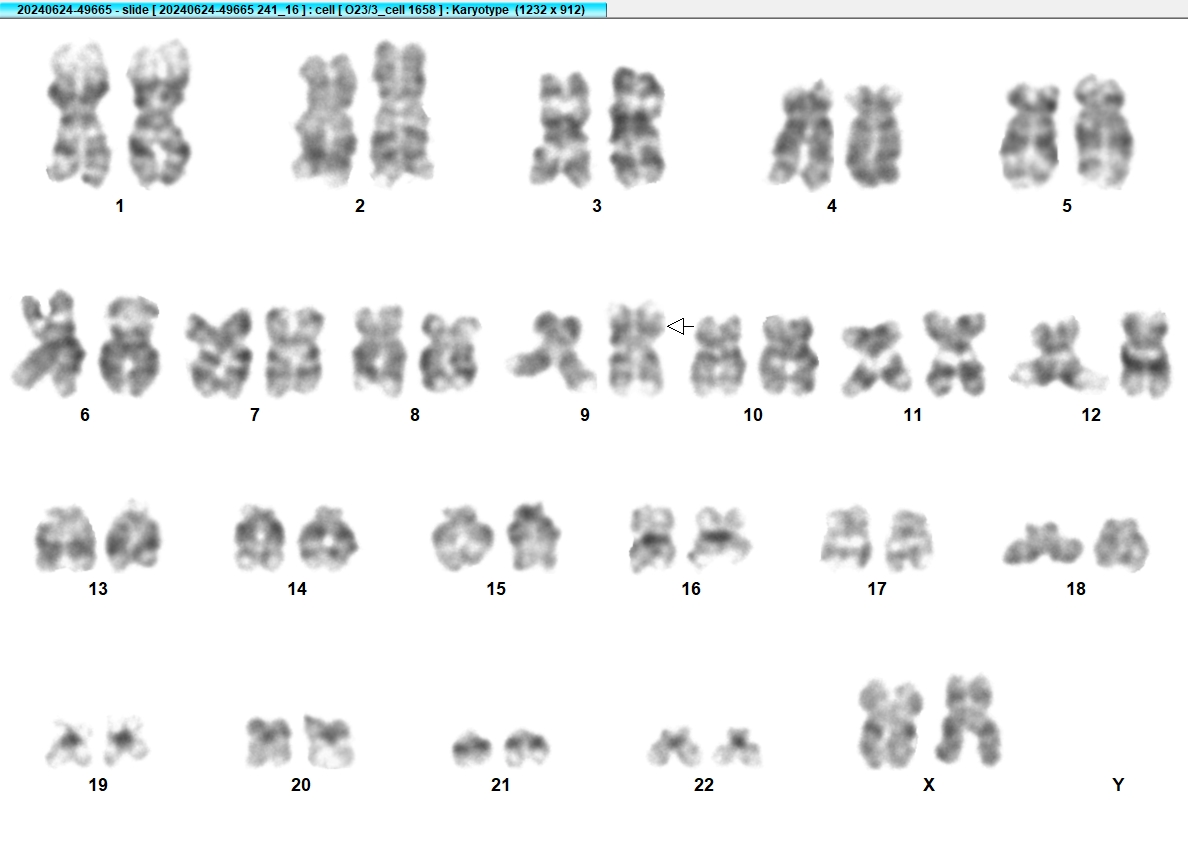Select the right chromosome 20 homolog
Screen dimensions: 1188x846
(329, 741)
